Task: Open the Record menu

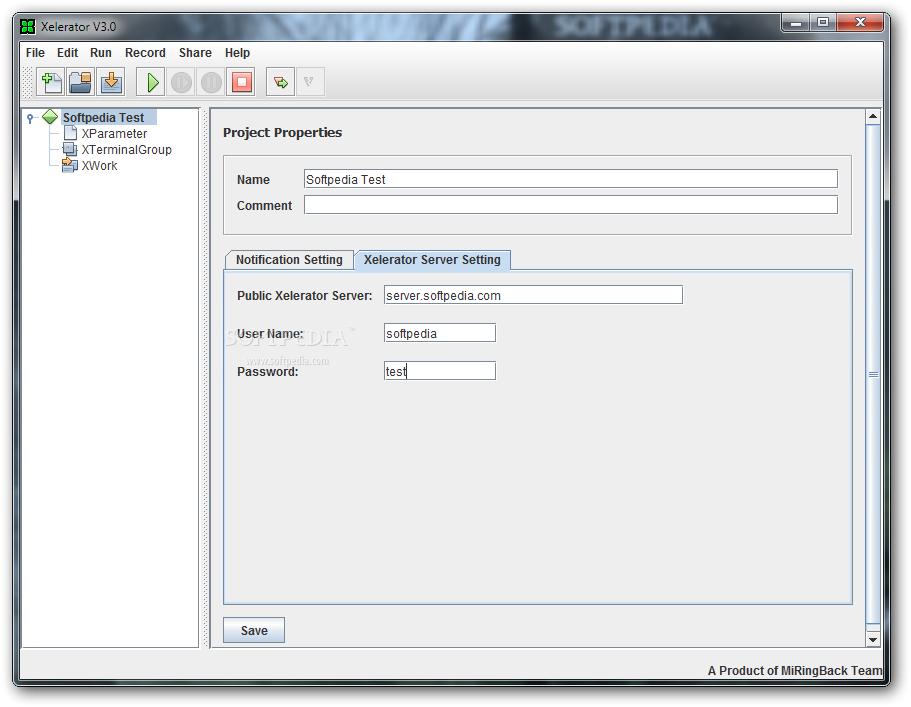Action: 145,53
